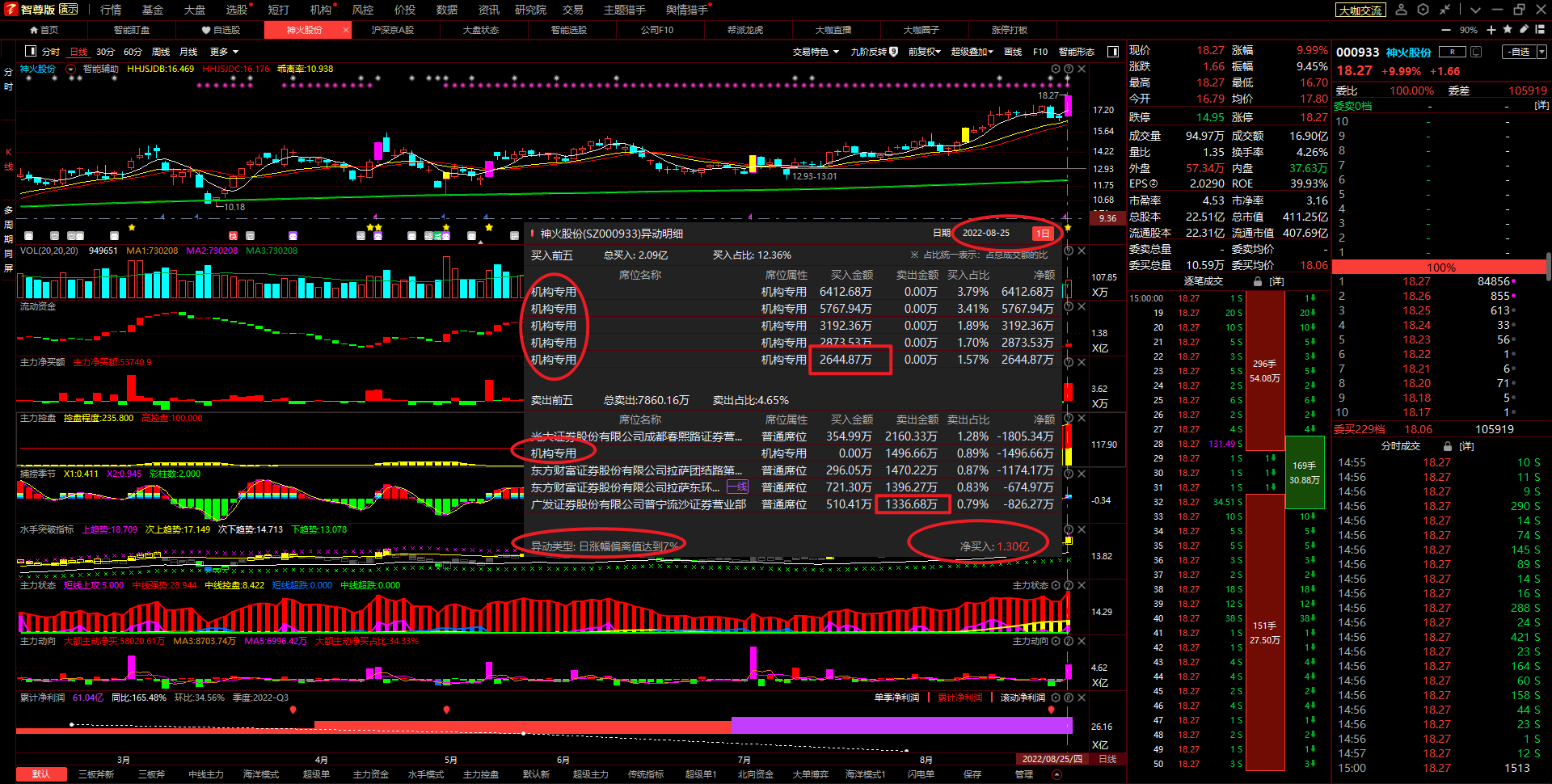Click the star favorites icon near zoom
The height and width of the screenshot is (784, 1552).
[1508, 29]
